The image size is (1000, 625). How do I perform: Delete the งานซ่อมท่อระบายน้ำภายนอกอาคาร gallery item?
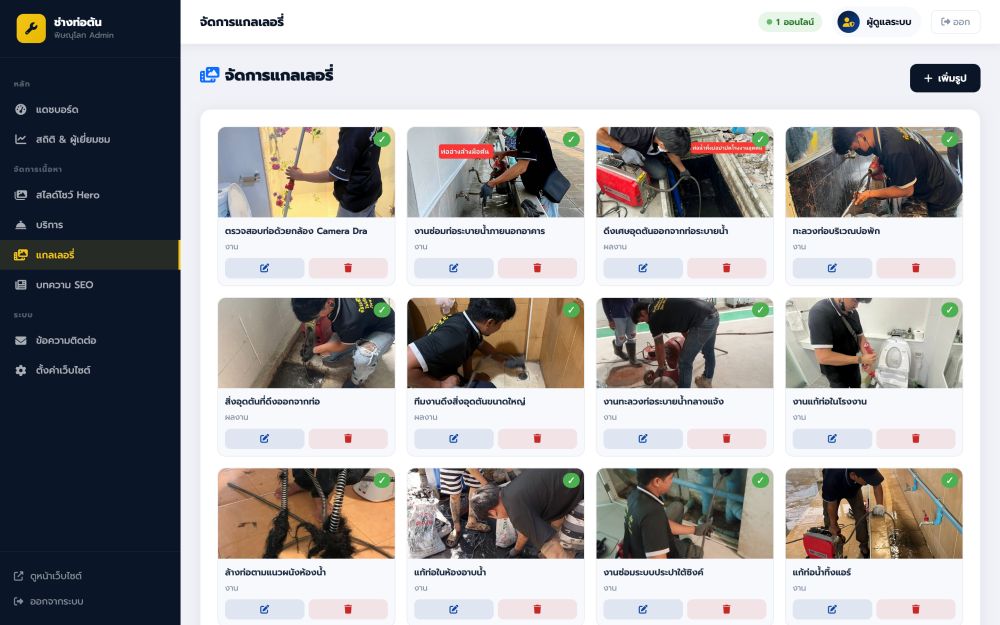[537, 268]
